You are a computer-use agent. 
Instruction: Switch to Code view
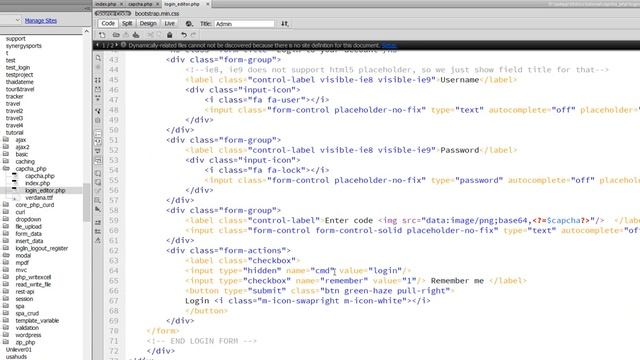tap(108, 24)
